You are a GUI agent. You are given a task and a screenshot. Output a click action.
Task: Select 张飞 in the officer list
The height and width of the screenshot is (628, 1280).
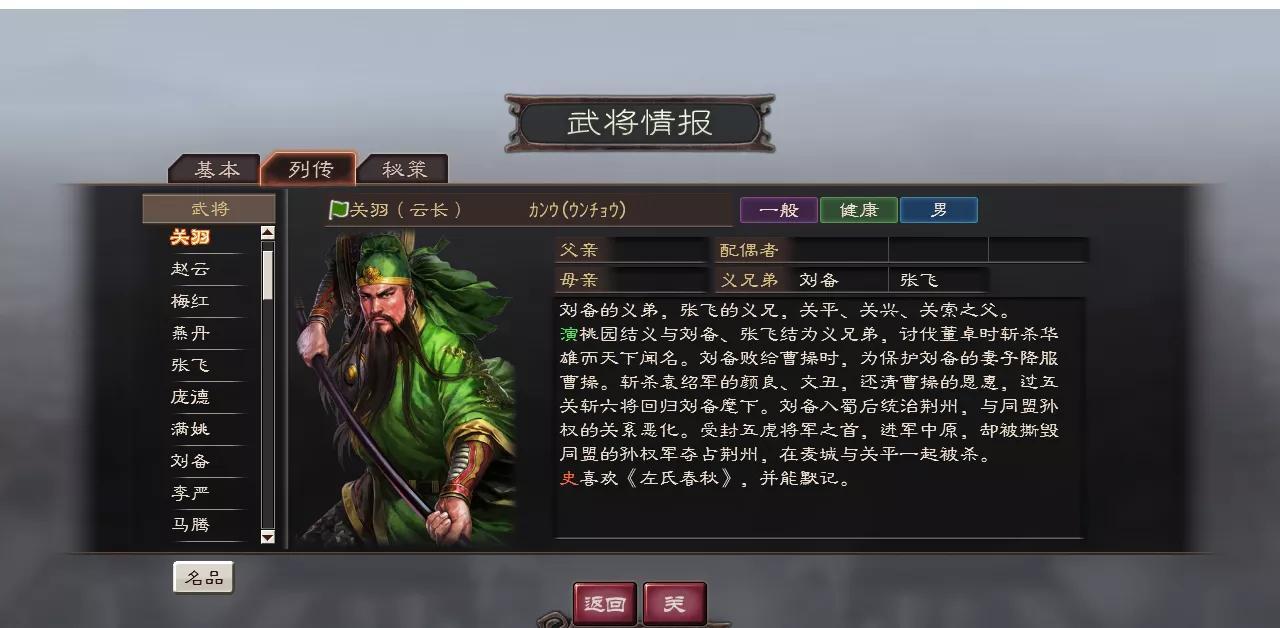[x=191, y=365]
